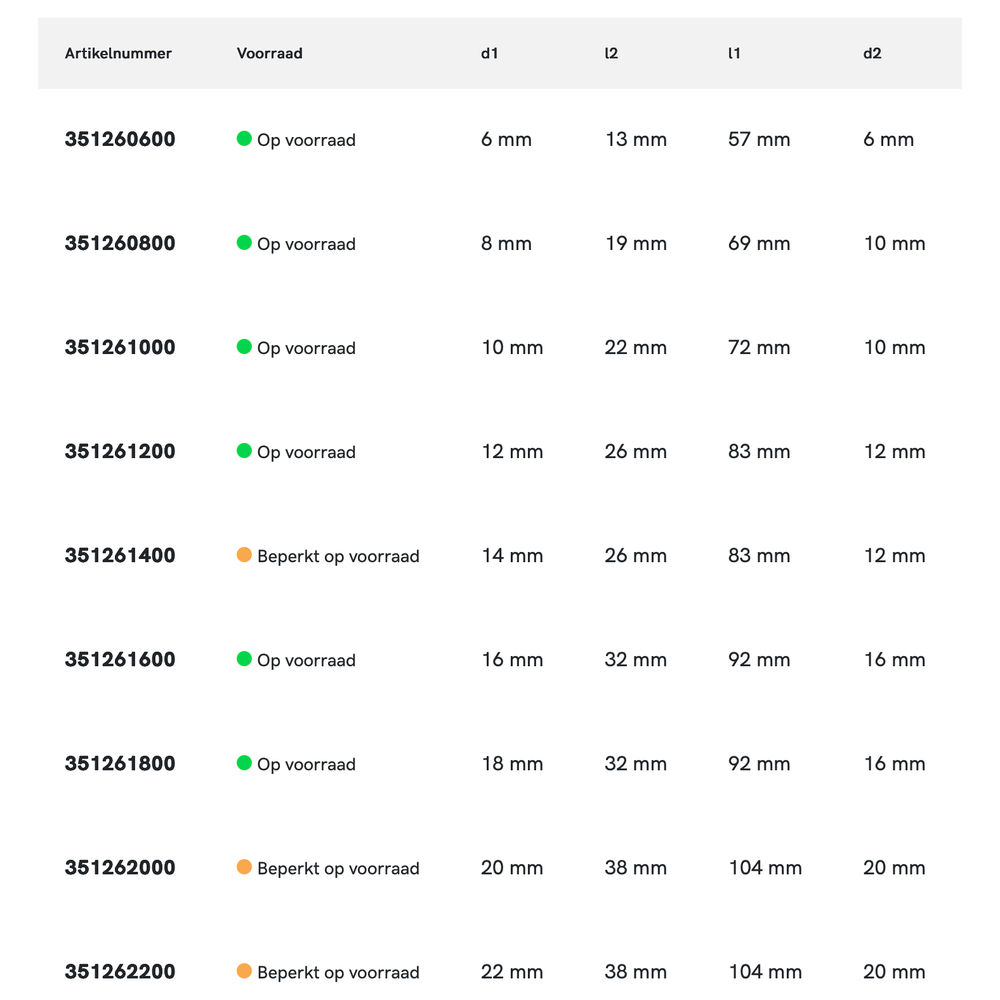Click article number 351262200
The image size is (1000, 1000).
(120, 972)
